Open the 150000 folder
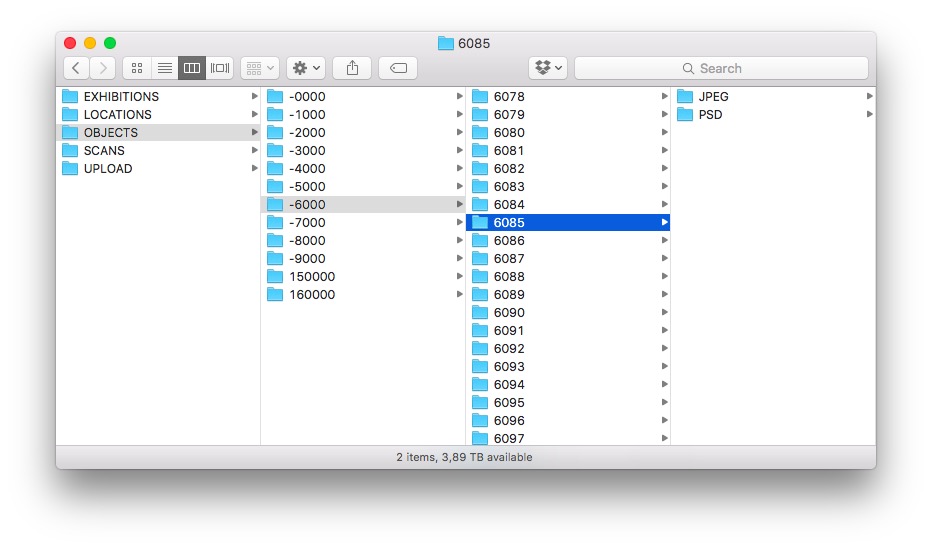932x549 pixels. tap(364, 276)
